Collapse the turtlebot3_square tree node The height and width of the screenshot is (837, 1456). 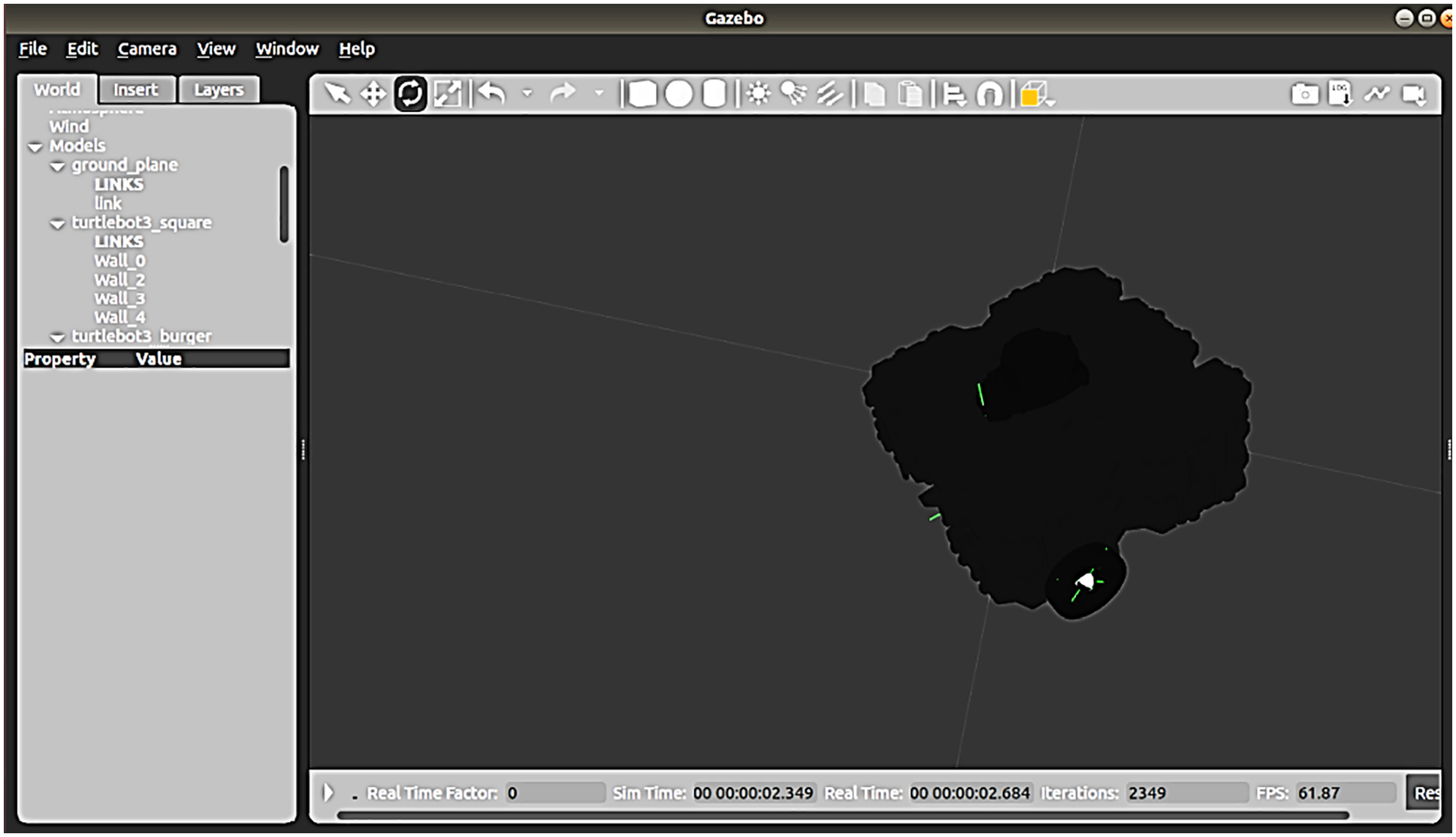57,224
